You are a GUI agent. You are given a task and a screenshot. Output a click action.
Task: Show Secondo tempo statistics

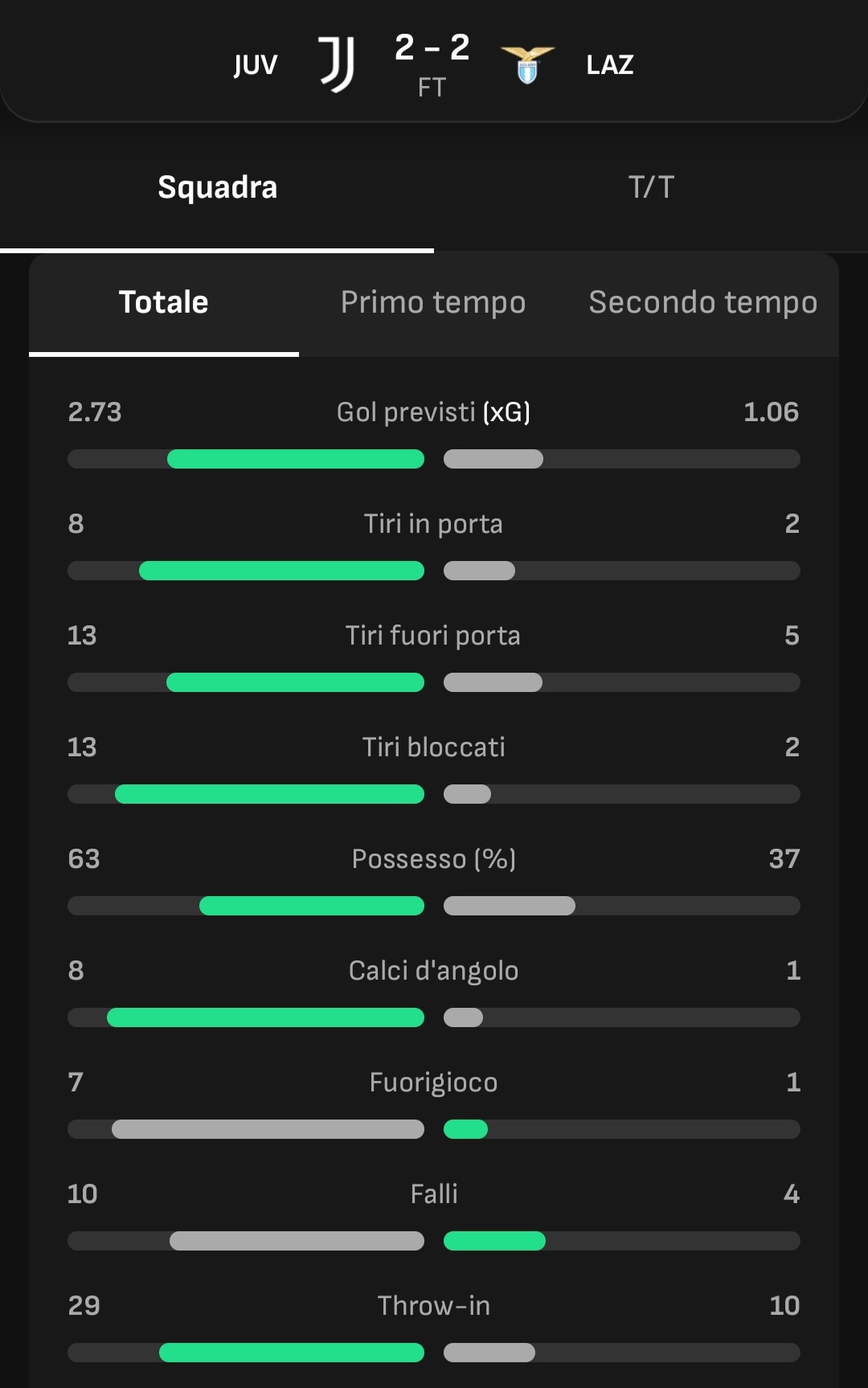tap(703, 303)
